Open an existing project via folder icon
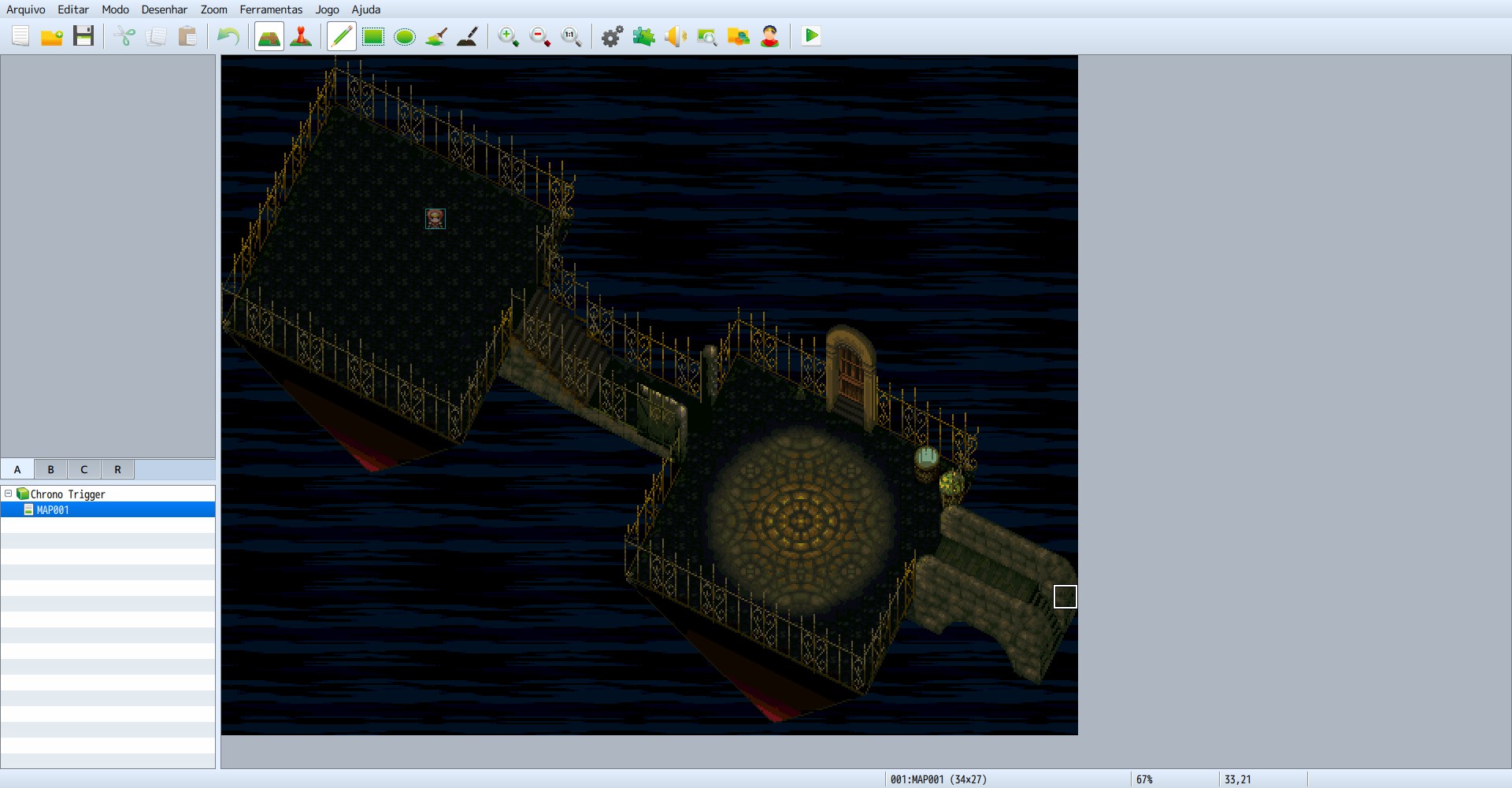This screenshot has height=788, width=1512. pos(52,36)
